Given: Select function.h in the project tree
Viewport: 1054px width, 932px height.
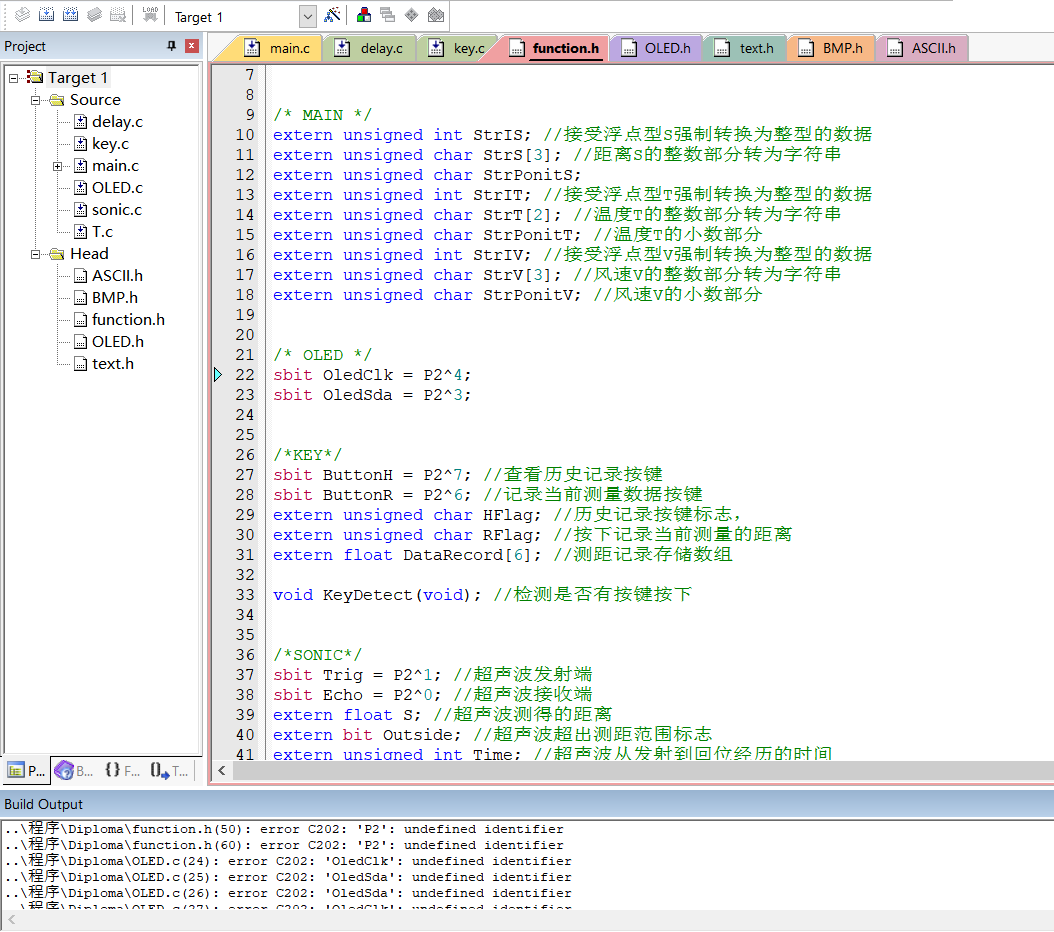Looking at the screenshot, I should 128,320.
